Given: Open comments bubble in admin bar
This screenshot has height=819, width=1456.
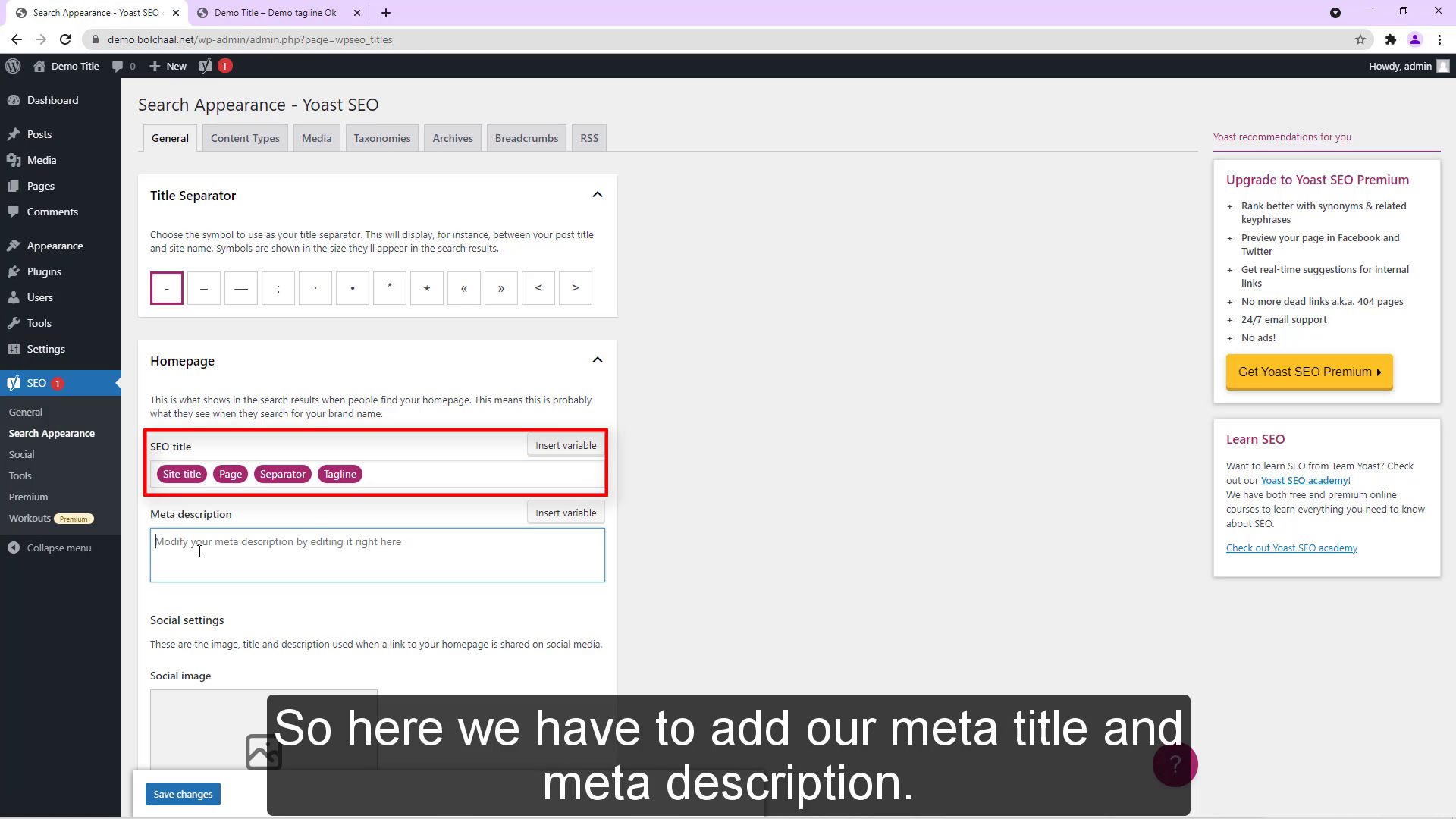Looking at the screenshot, I should [x=124, y=66].
